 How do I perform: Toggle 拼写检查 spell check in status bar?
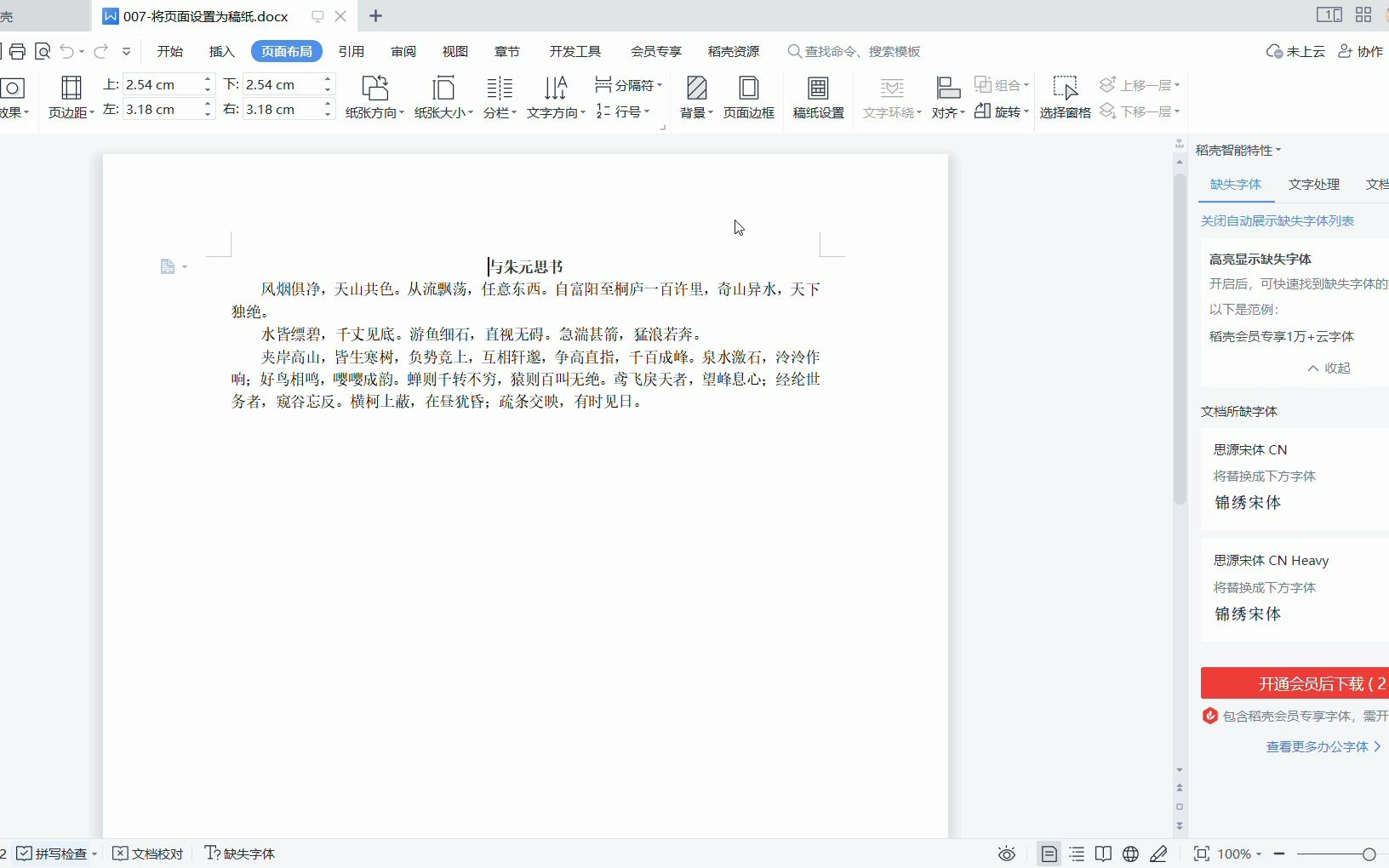pyautogui.click(x=54, y=854)
